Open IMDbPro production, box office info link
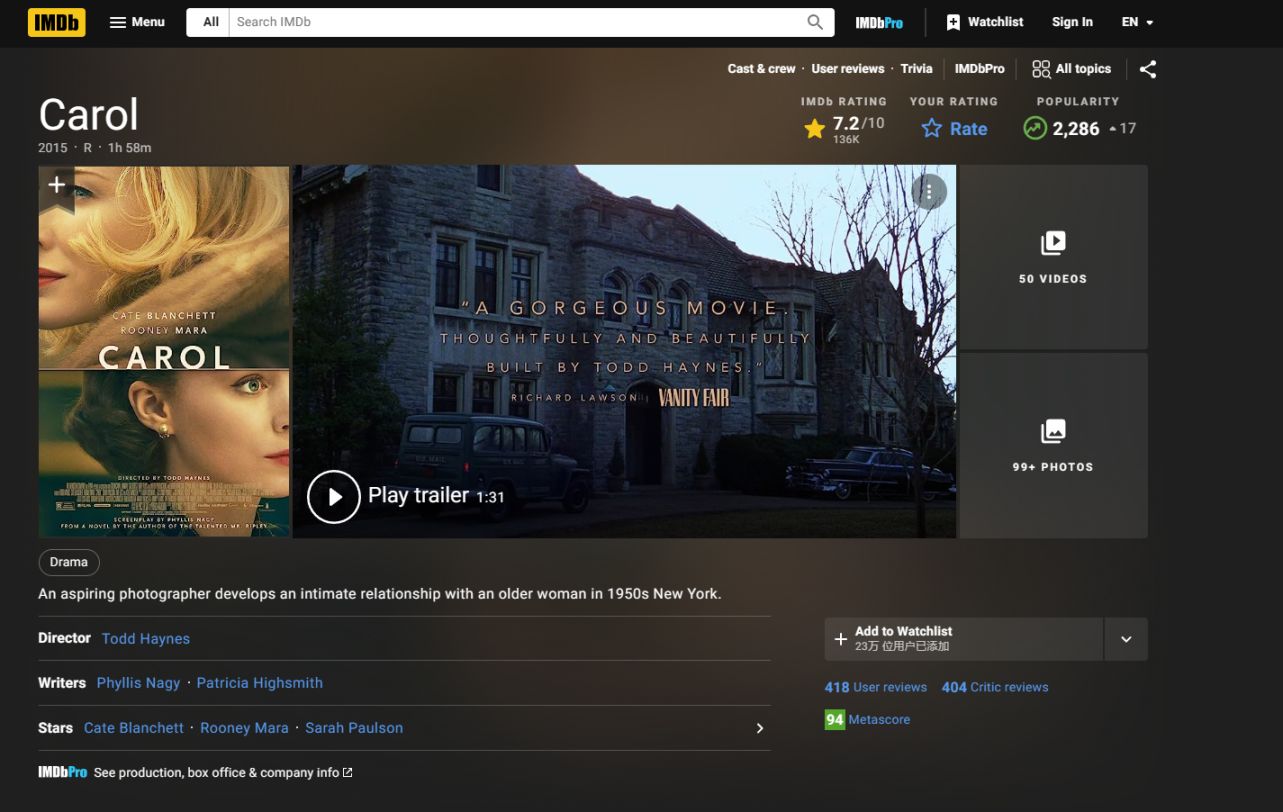The height and width of the screenshot is (812, 1283). (x=195, y=772)
